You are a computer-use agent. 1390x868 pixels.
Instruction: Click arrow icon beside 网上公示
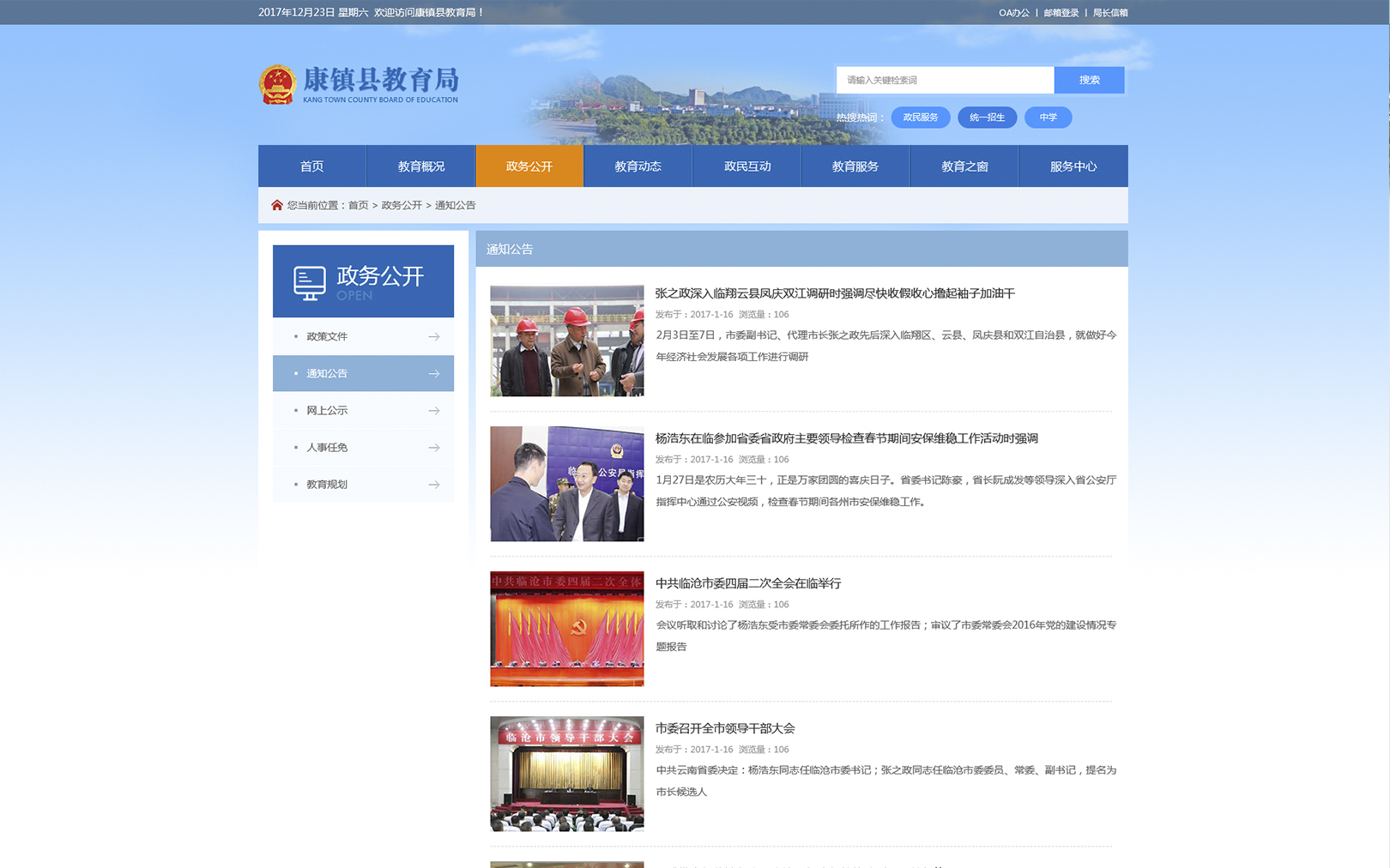[x=434, y=411]
